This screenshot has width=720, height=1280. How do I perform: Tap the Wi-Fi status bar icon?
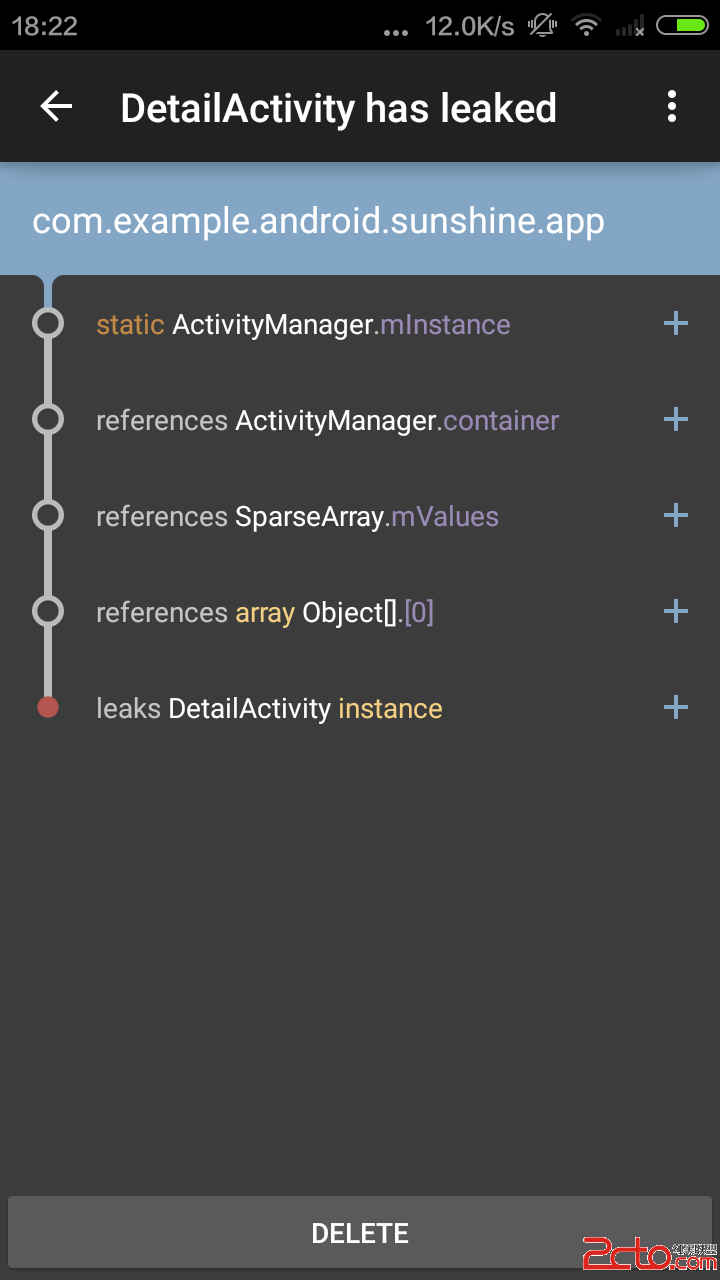tap(586, 26)
